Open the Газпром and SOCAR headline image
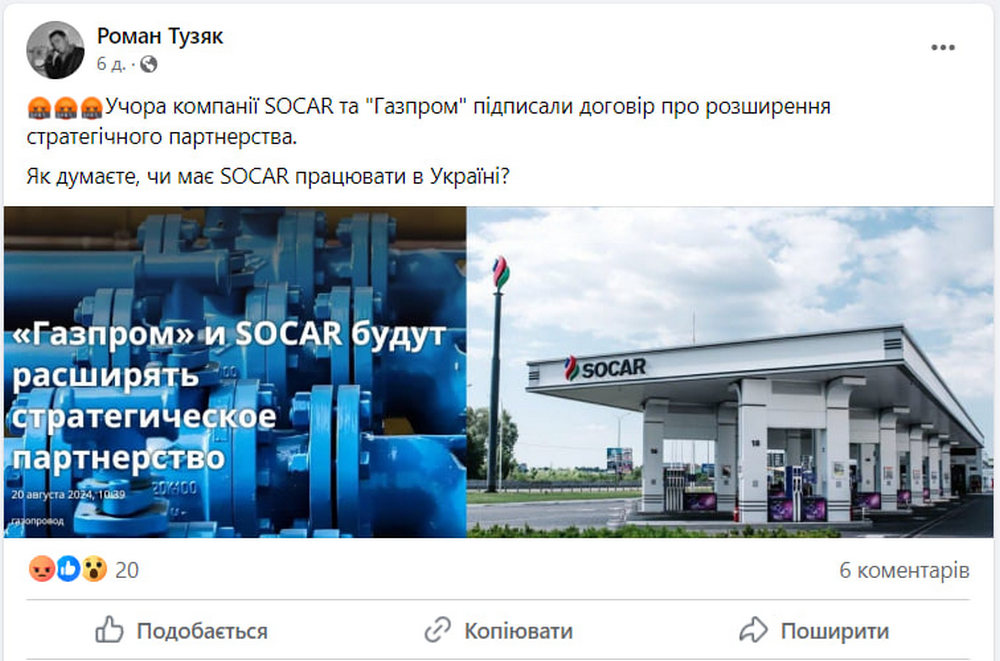Viewport: 1000px width, 661px height. (235, 372)
